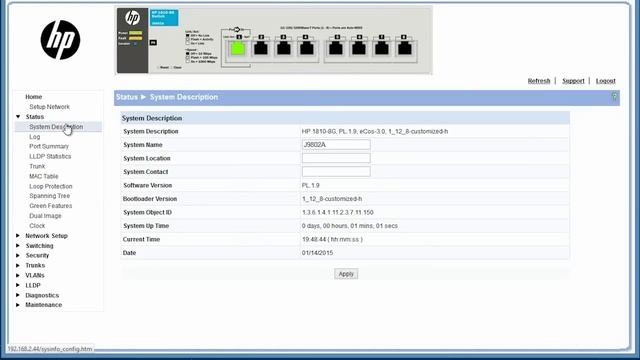Open Loop Protection page
The height and width of the screenshot is (360, 640).
click(51, 186)
